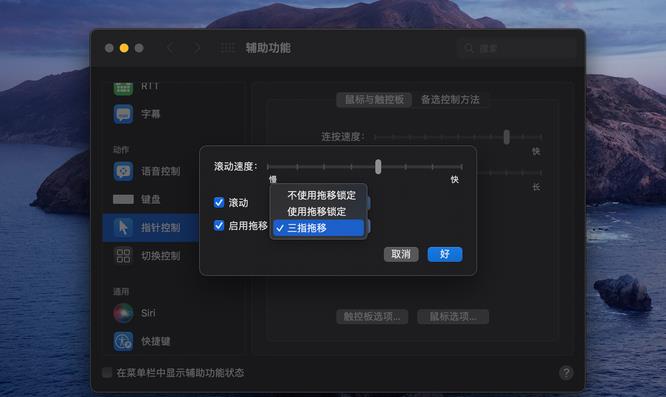Click the search magnifier icon
This screenshot has height=397, width=666.
tap(468, 48)
